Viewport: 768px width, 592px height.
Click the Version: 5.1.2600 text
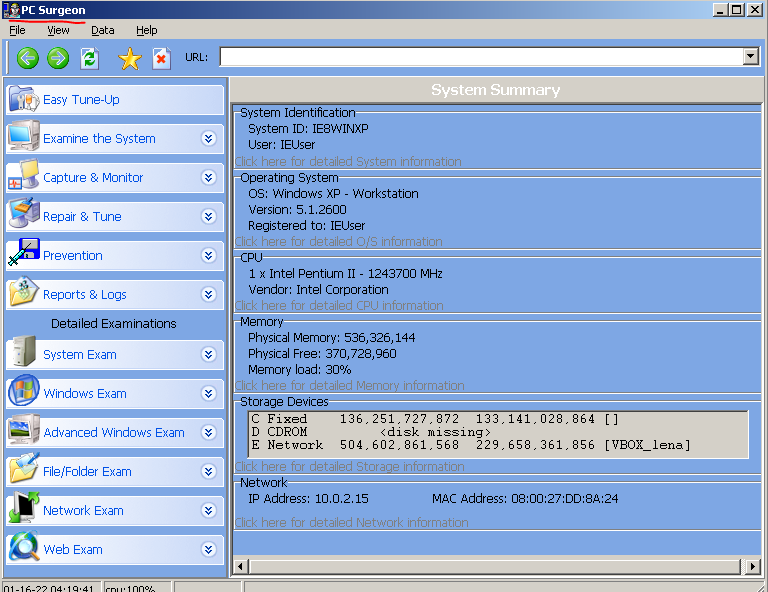297,210
